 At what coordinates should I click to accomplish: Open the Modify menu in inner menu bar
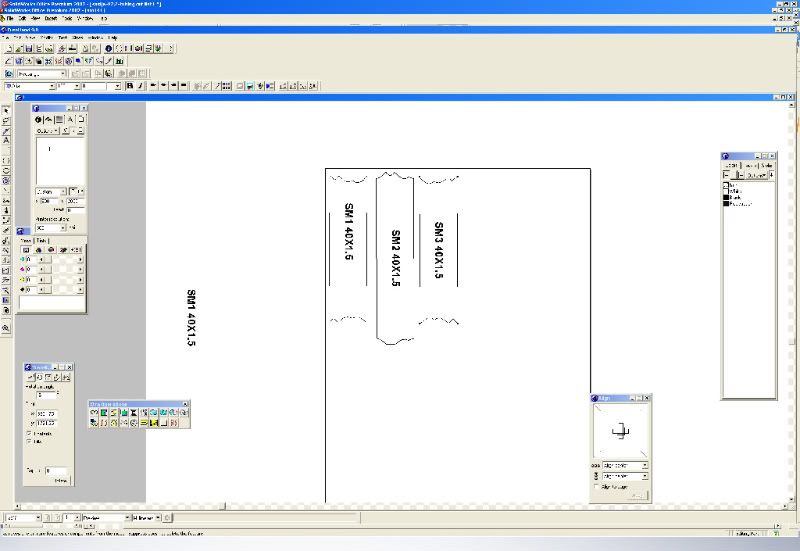click(x=46, y=37)
